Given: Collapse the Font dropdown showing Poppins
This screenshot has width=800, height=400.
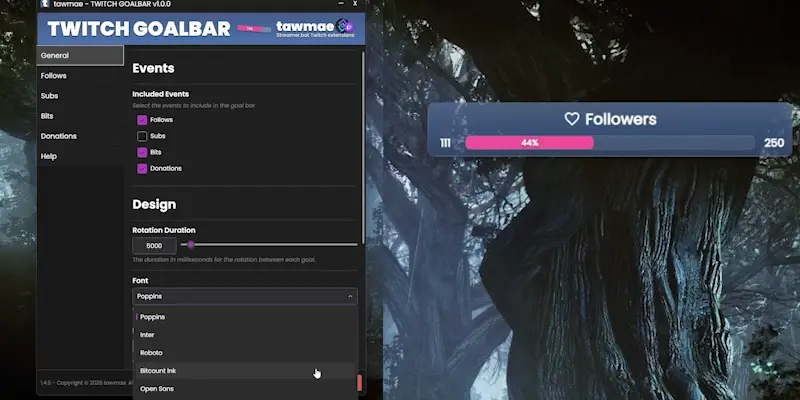Looking at the screenshot, I should 245,296.
